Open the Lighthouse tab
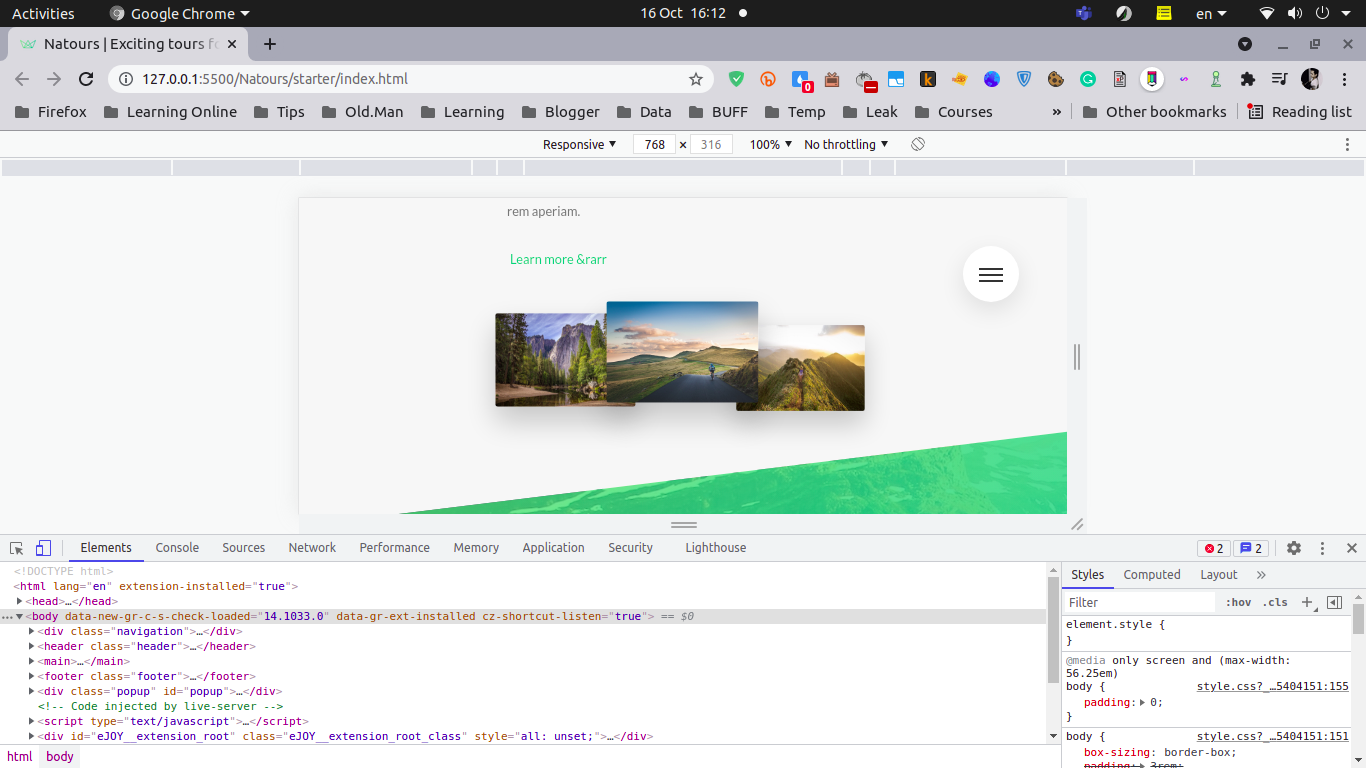 (x=716, y=548)
